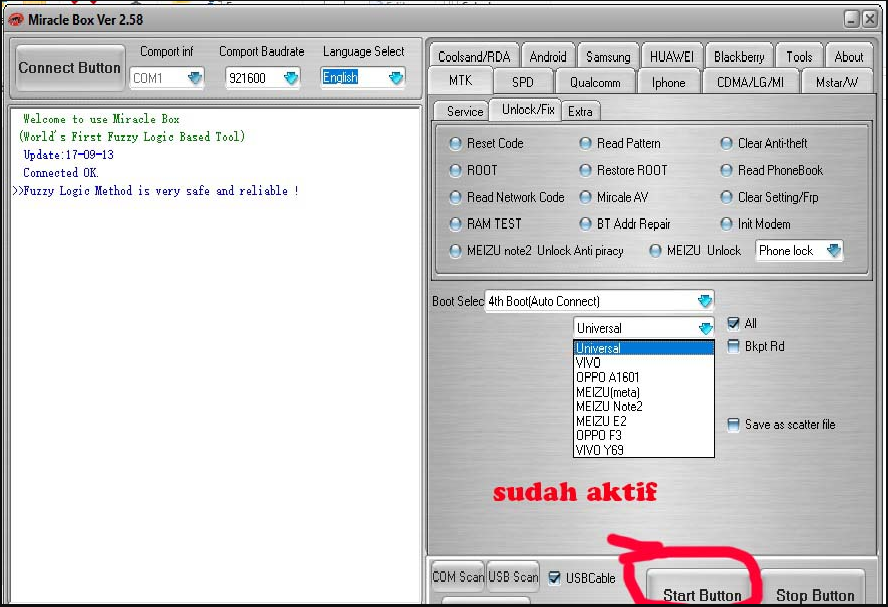This screenshot has width=888, height=607.
Task: Select the Iphone tab
Action: [x=668, y=82]
